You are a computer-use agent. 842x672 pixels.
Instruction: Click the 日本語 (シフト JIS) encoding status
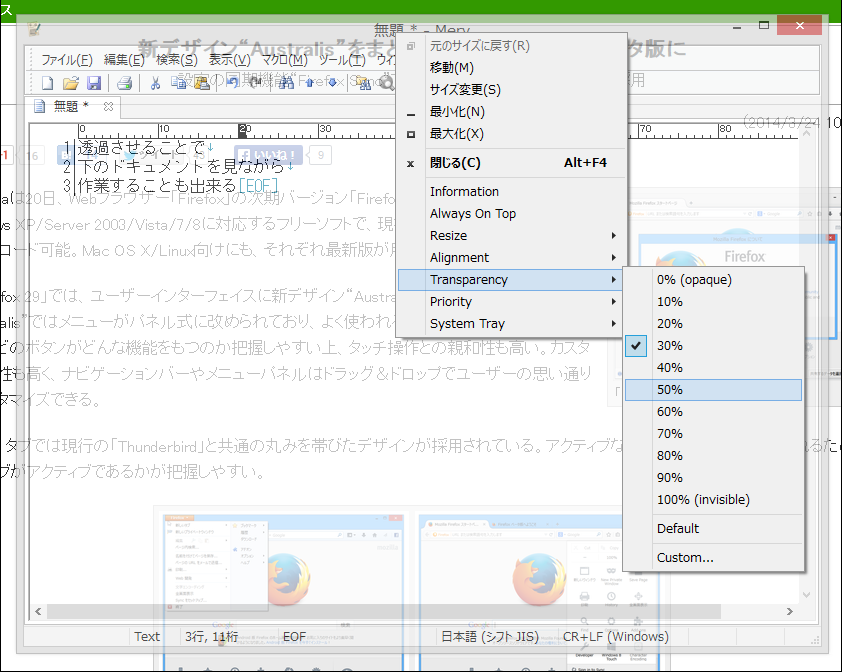[x=490, y=637]
